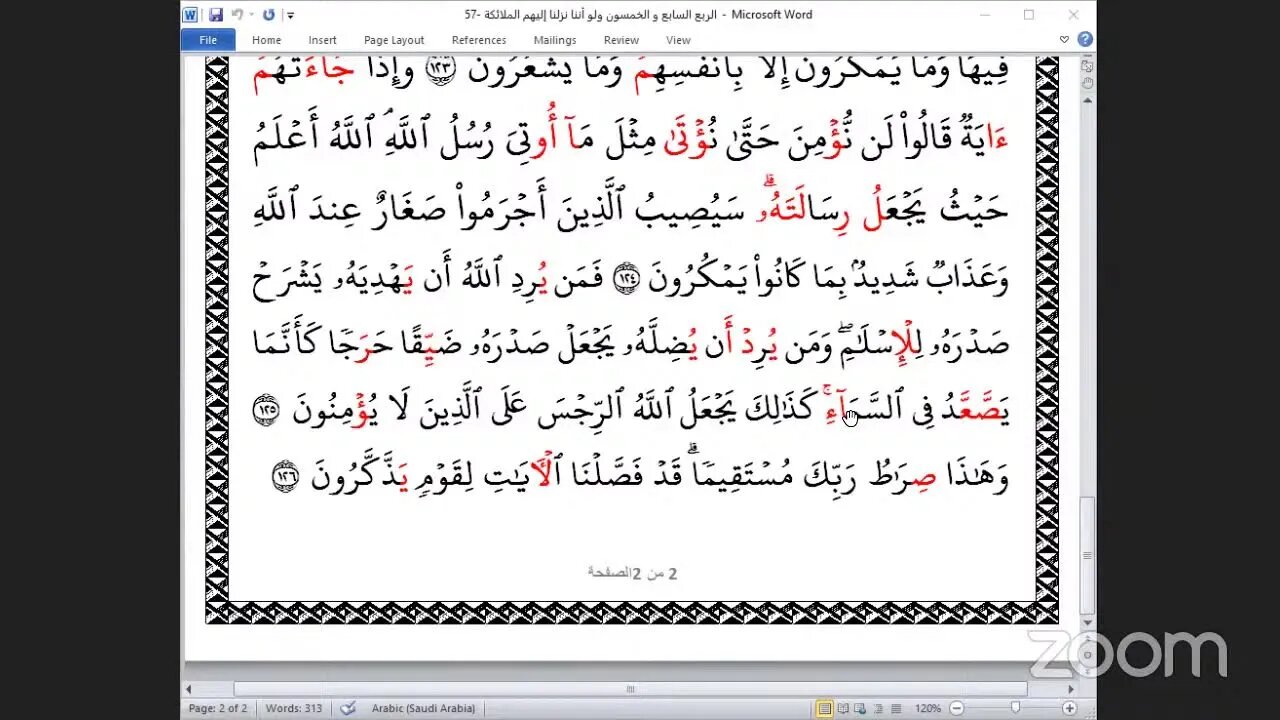
Task: Open Customize Quick Access Toolbar dropdown
Action: click(x=291, y=14)
